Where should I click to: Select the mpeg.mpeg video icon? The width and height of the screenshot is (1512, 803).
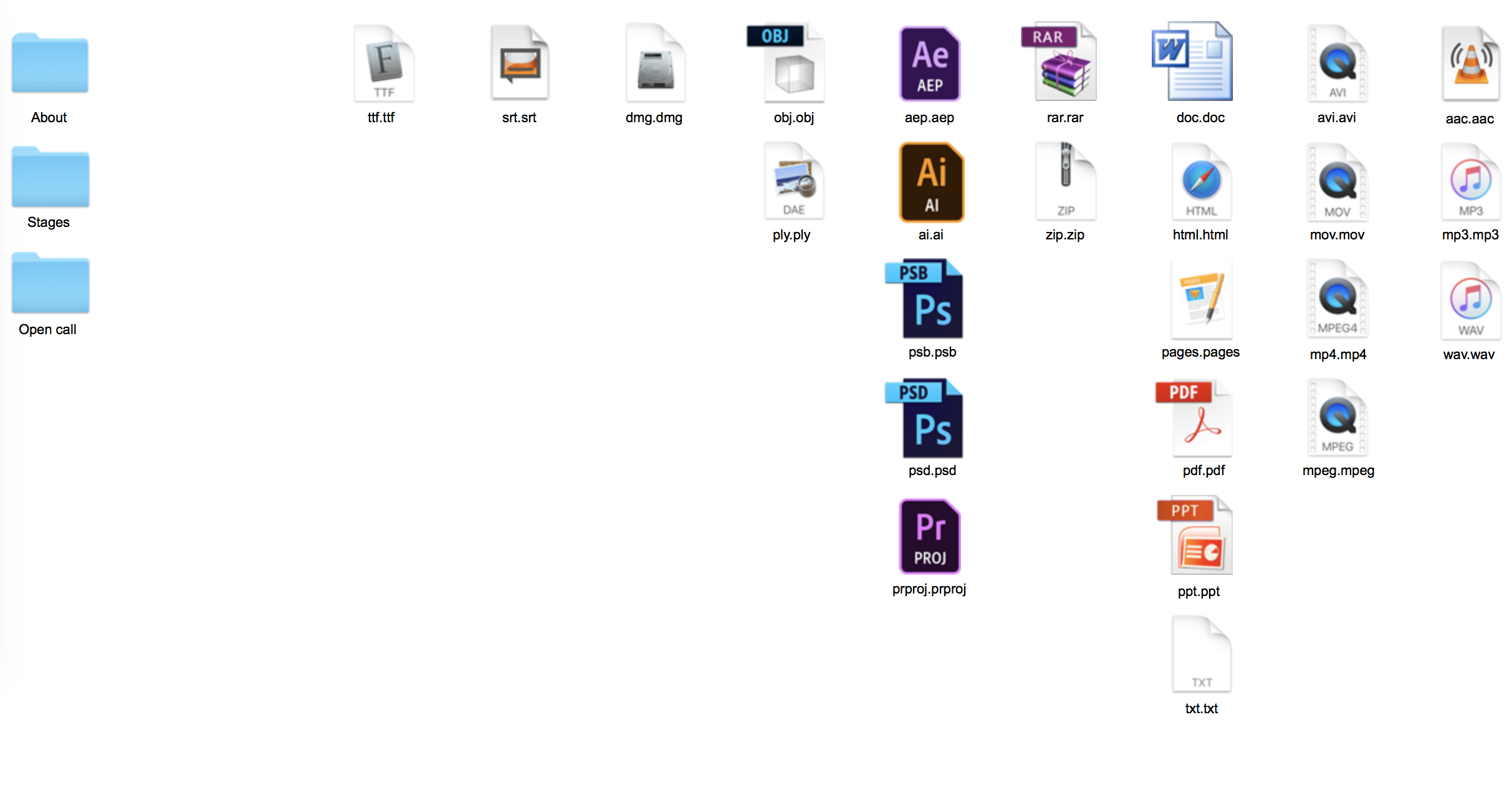tap(1337, 418)
